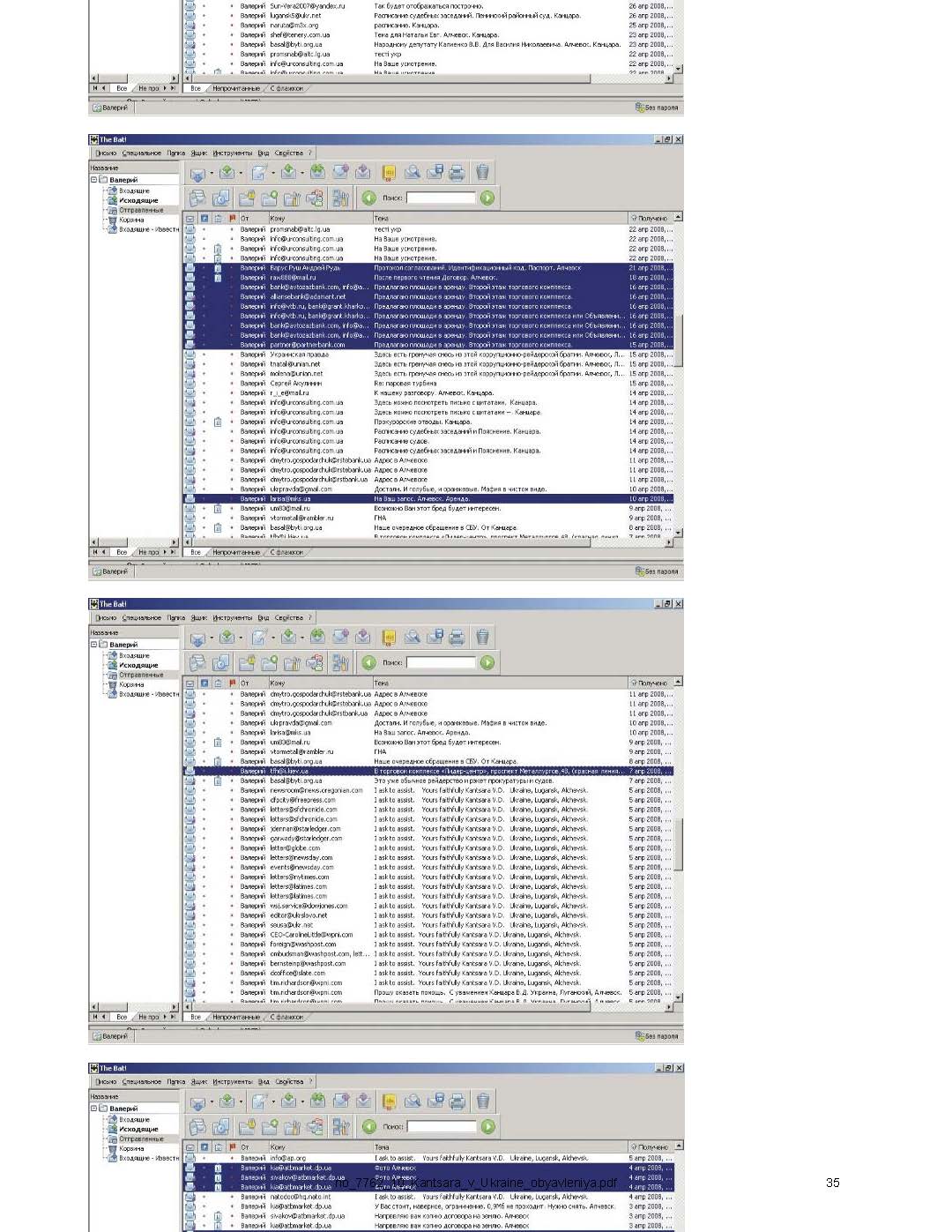Click Redirect icon in newsroom@news.oregonian.com window
Screen dimensions: 952x1232
point(363,638)
